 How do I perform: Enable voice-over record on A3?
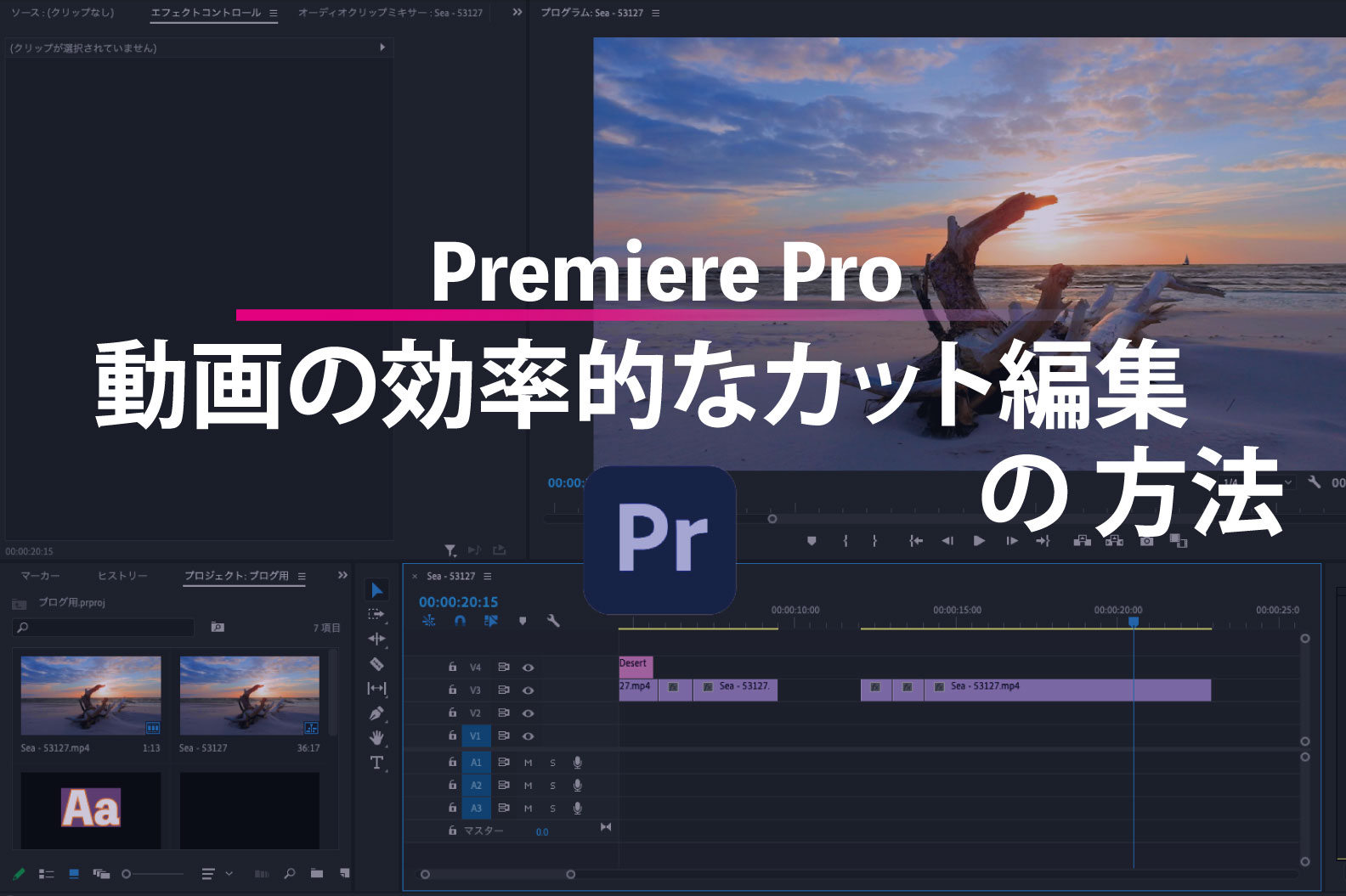[x=577, y=809]
